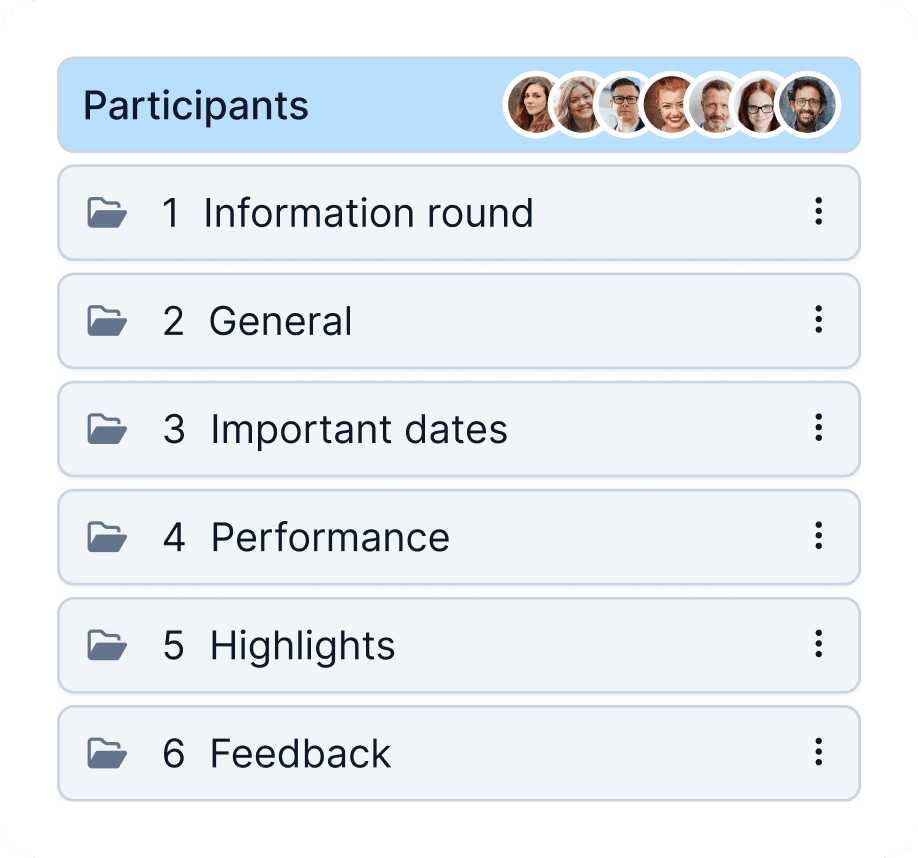The height and width of the screenshot is (858, 918).
Task: Click the folder icon beside Performance
Action: (107, 537)
